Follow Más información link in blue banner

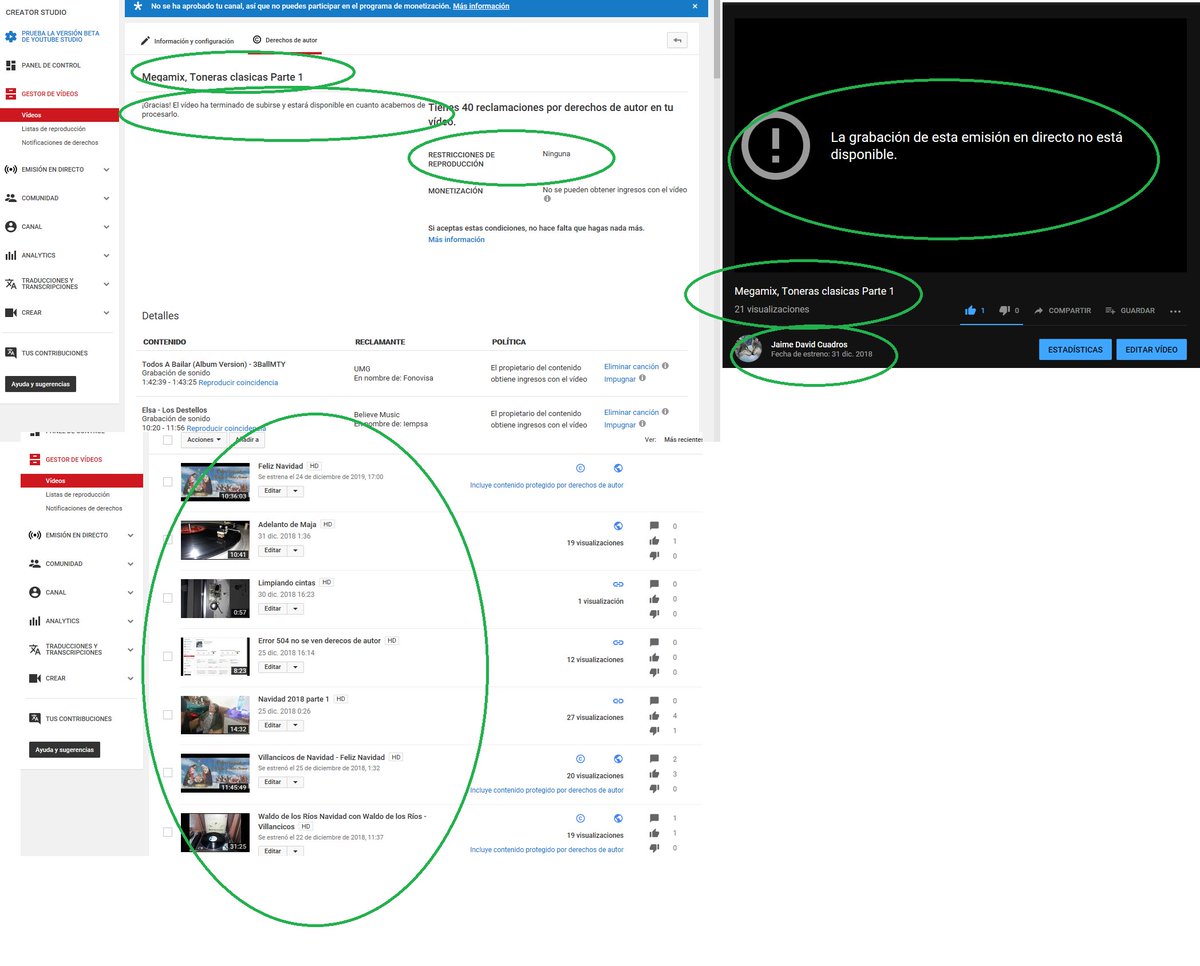[x=481, y=6]
